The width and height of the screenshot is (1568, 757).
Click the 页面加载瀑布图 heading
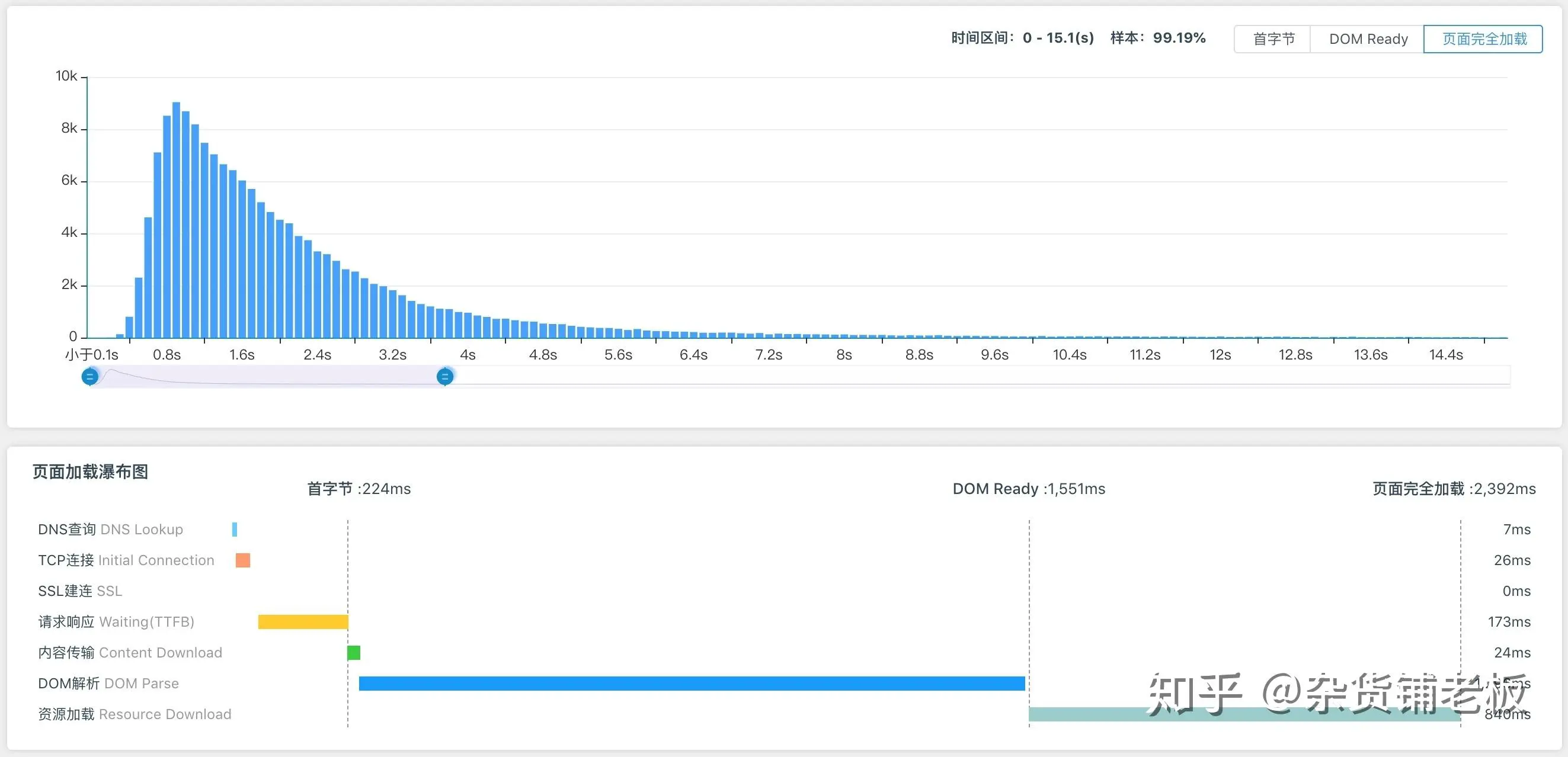[x=90, y=471]
